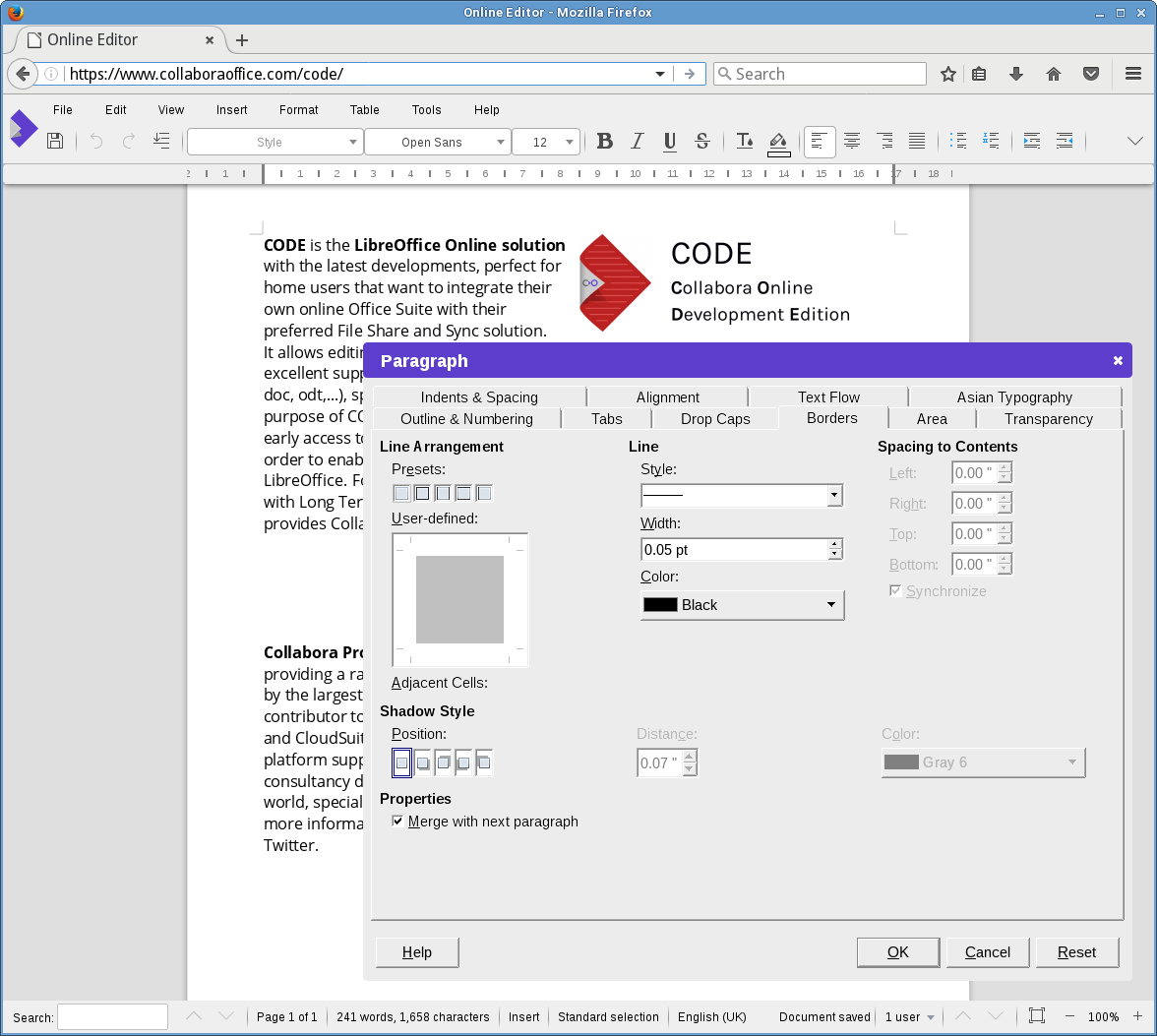This screenshot has width=1157, height=1036.
Task: Open the Black line color picker
Action: pyautogui.click(x=742, y=605)
